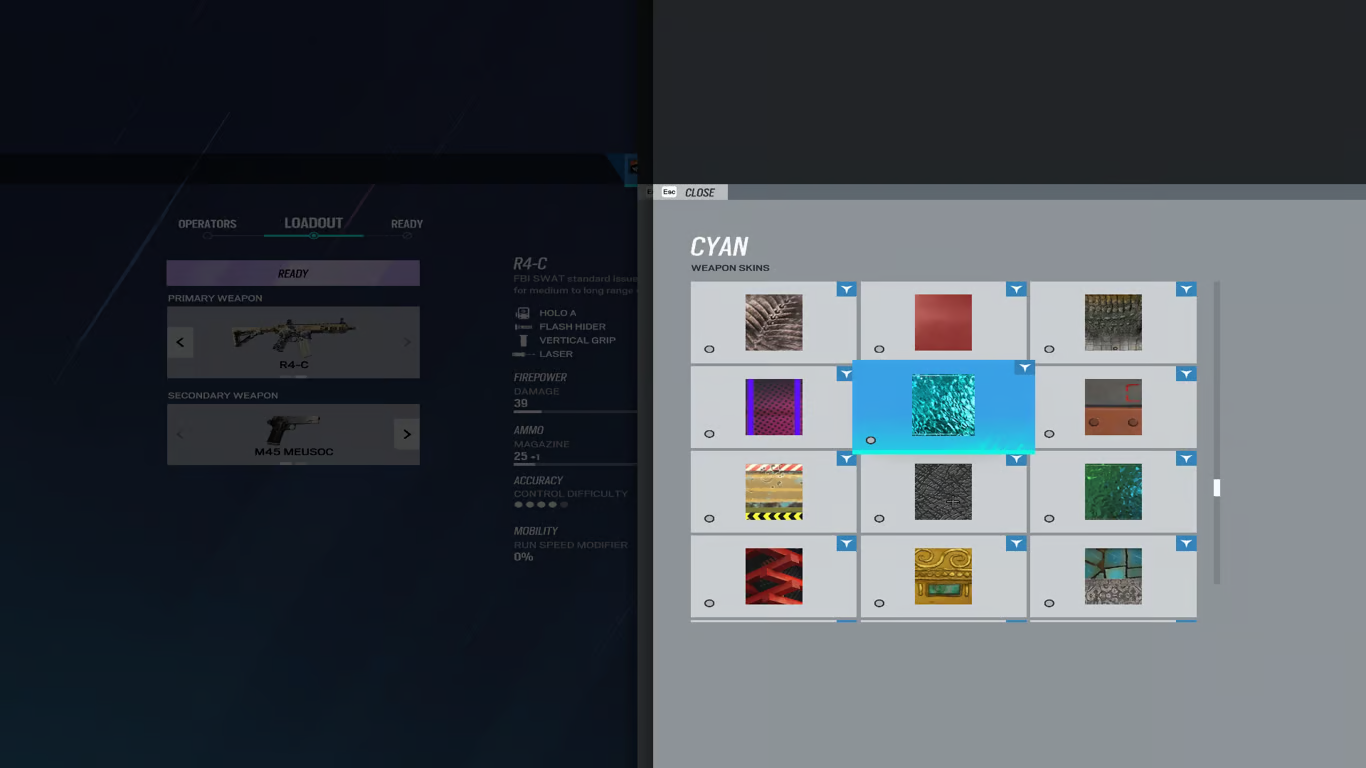Viewport: 1366px width, 768px height.
Task: Click the R4-C weapon title text
Action: click(530, 264)
